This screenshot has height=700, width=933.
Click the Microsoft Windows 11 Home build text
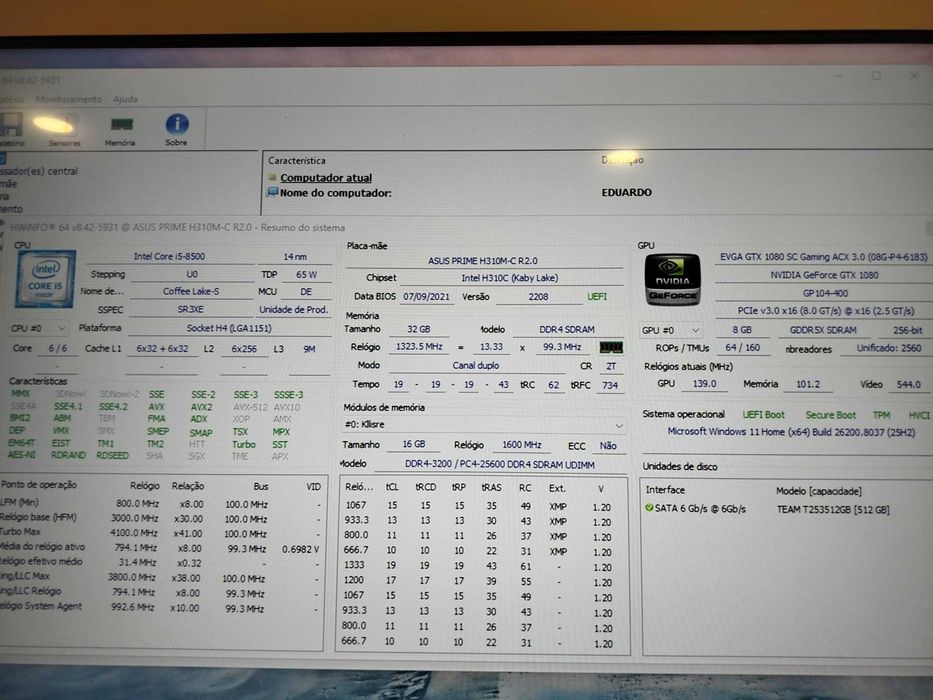click(x=791, y=432)
